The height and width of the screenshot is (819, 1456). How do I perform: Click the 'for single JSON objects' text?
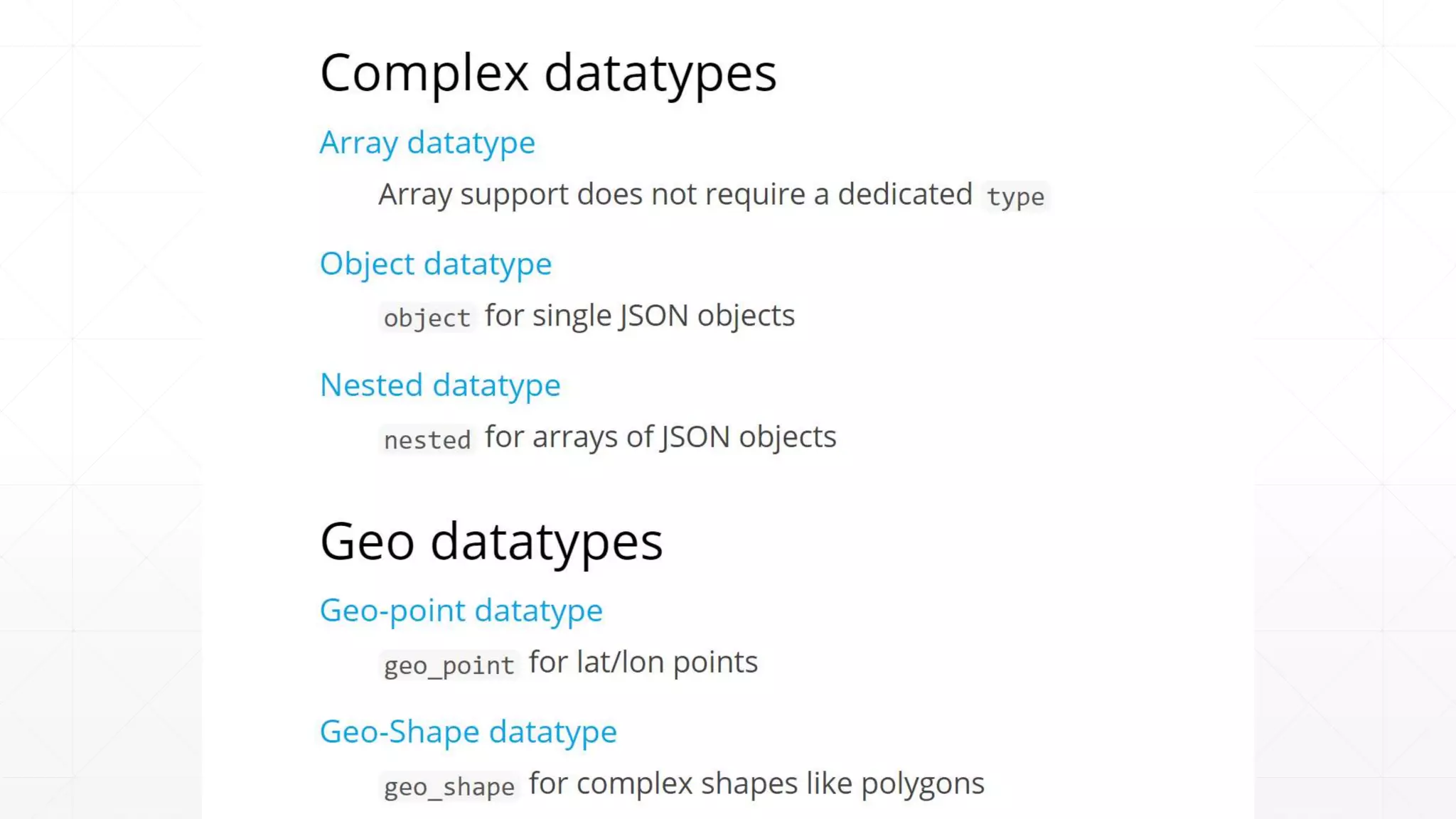tap(639, 316)
